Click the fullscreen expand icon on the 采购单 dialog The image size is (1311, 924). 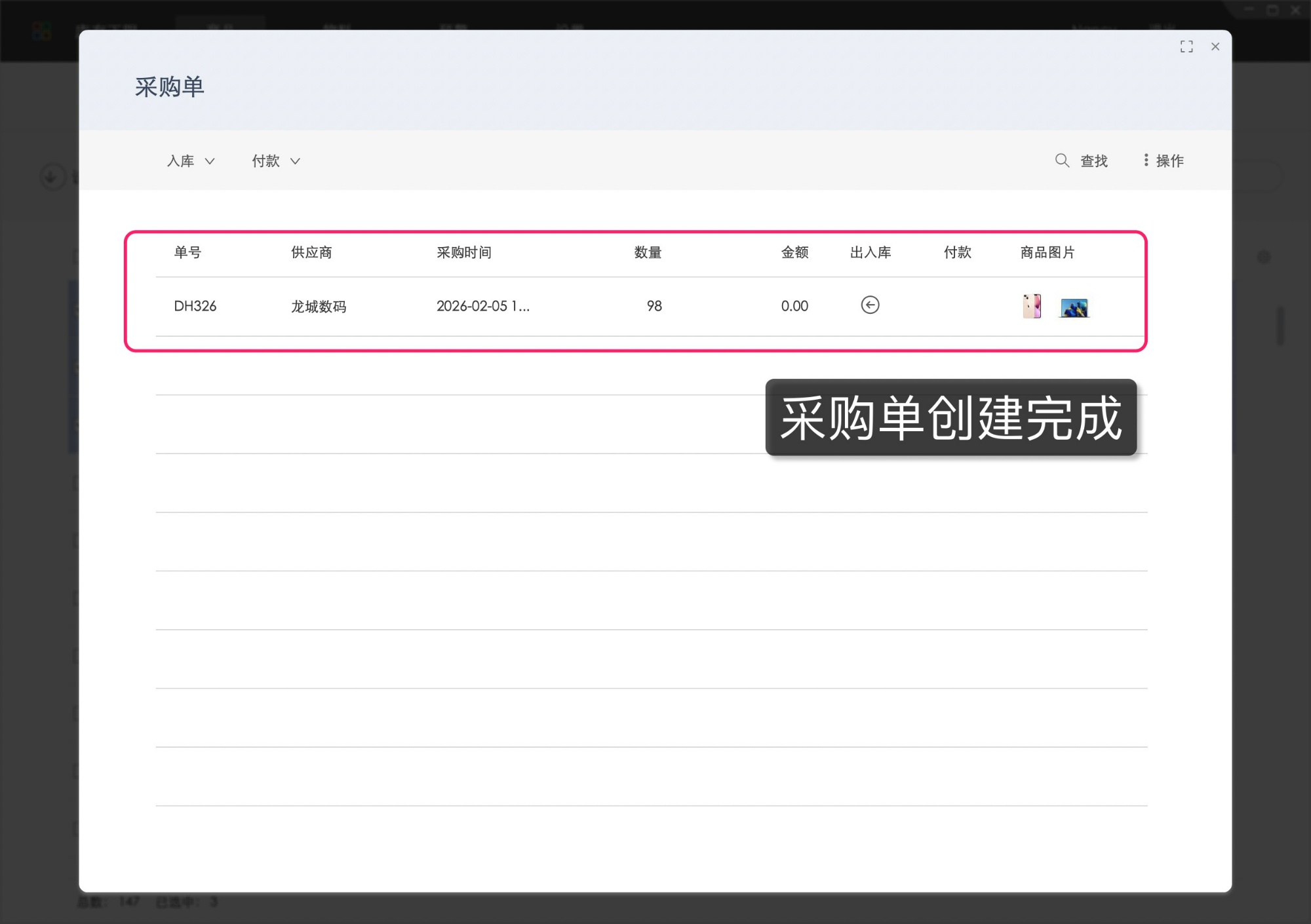[x=1186, y=47]
